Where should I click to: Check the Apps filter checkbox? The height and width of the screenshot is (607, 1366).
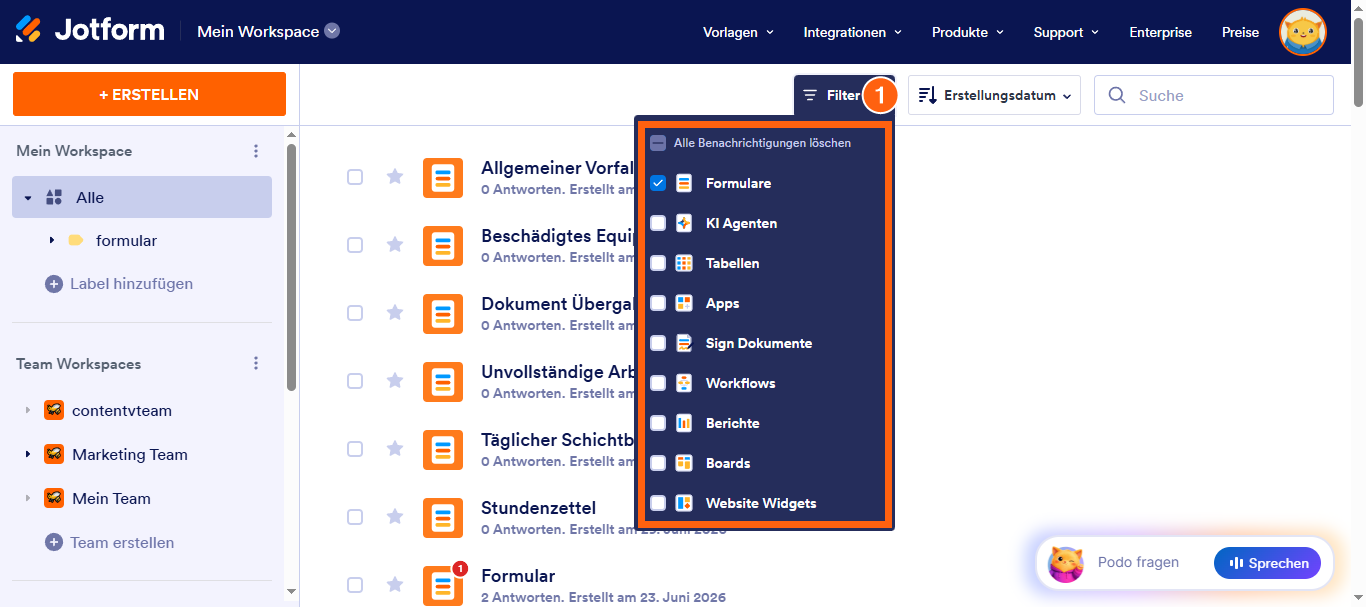(658, 303)
